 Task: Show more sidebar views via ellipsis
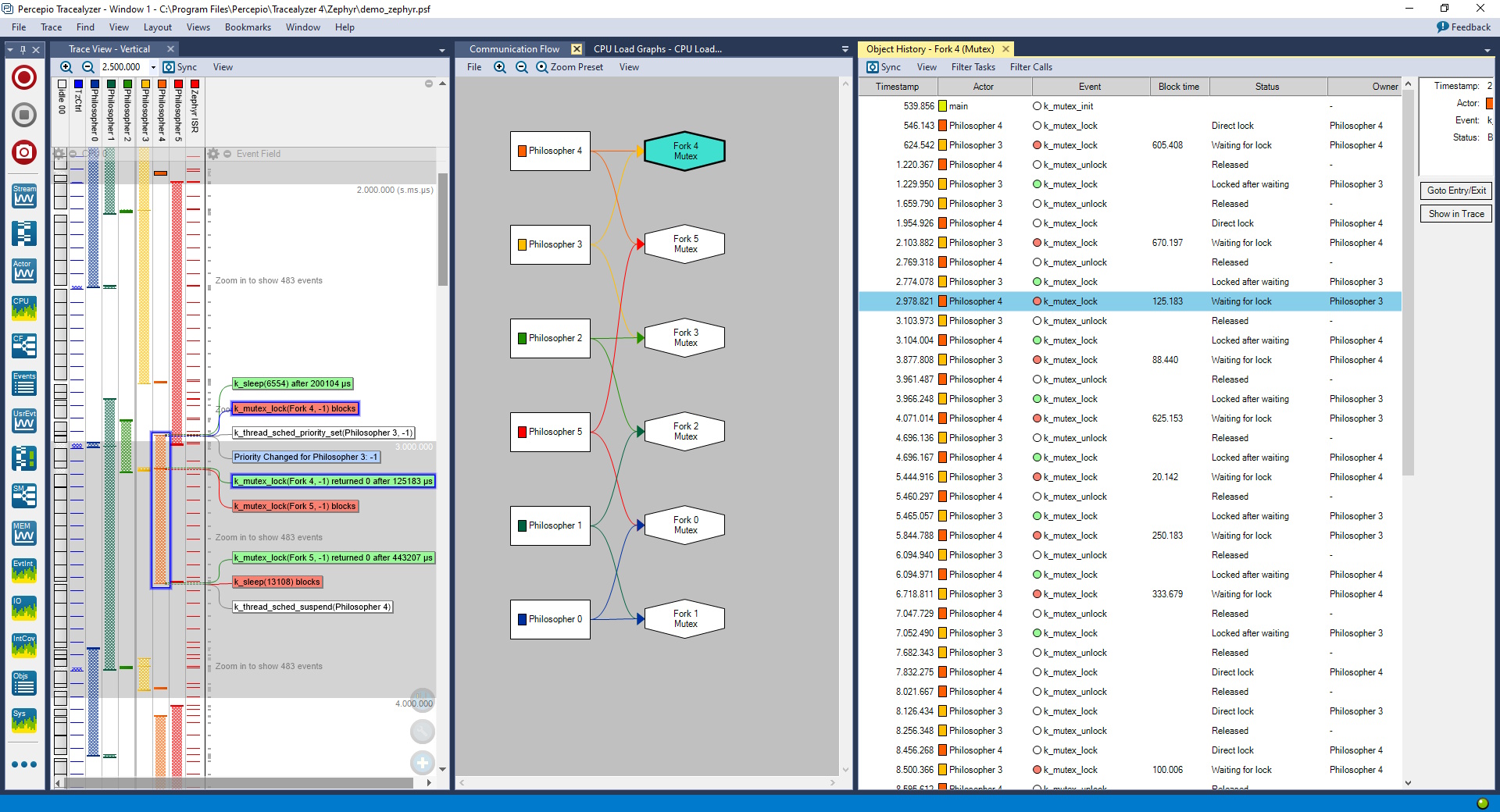(24, 764)
